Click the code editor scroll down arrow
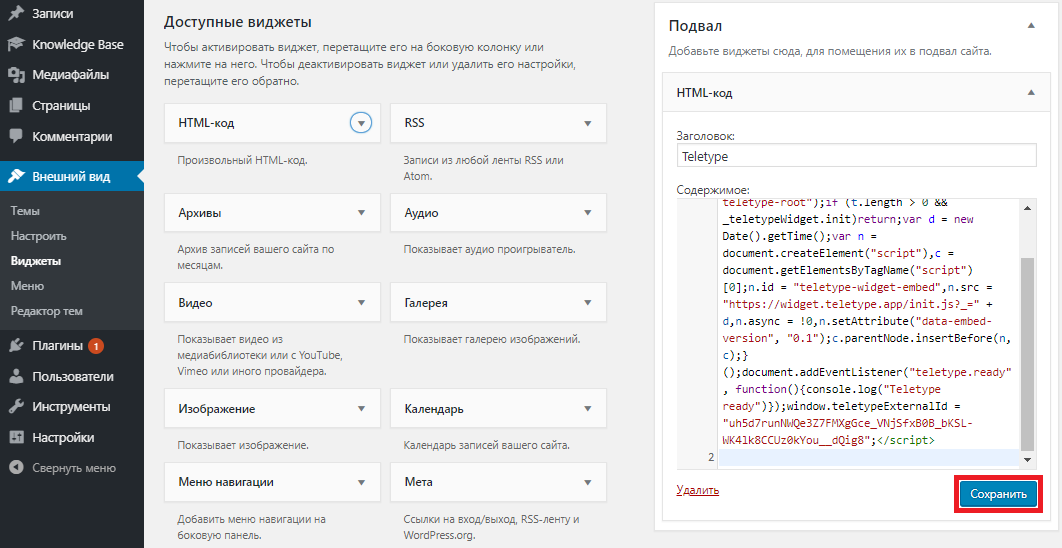Viewport: 1062px width, 548px height. click(x=1027, y=460)
